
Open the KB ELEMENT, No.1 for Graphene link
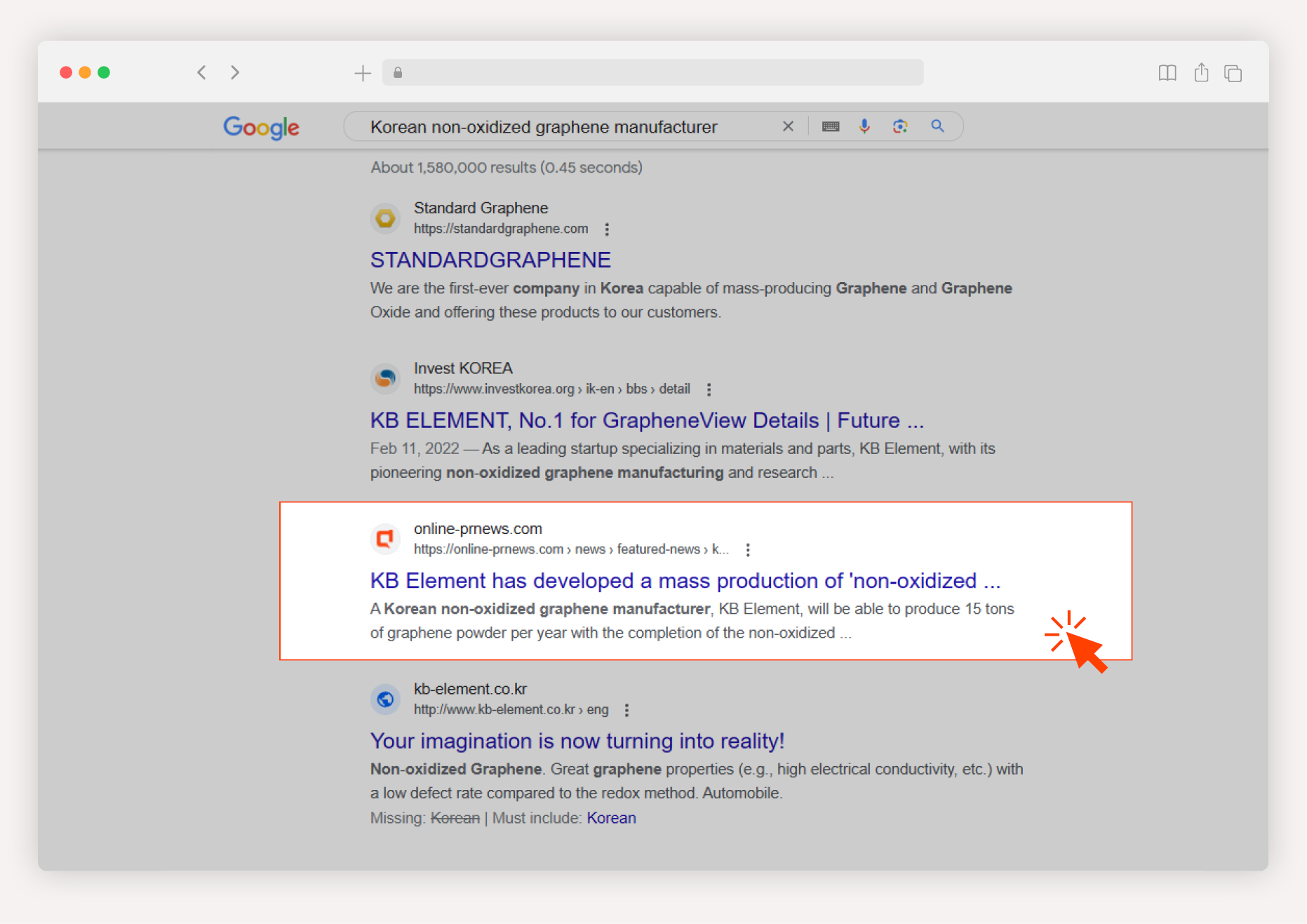647,420
